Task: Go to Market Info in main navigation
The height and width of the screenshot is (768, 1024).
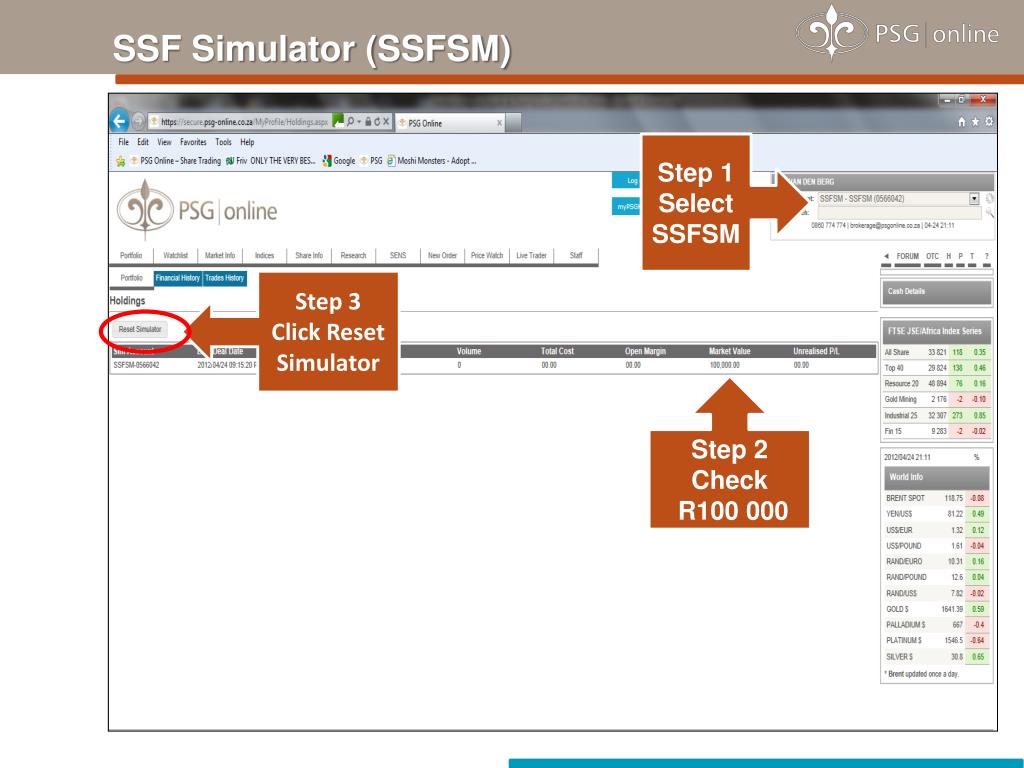Action: click(x=220, y=255)
